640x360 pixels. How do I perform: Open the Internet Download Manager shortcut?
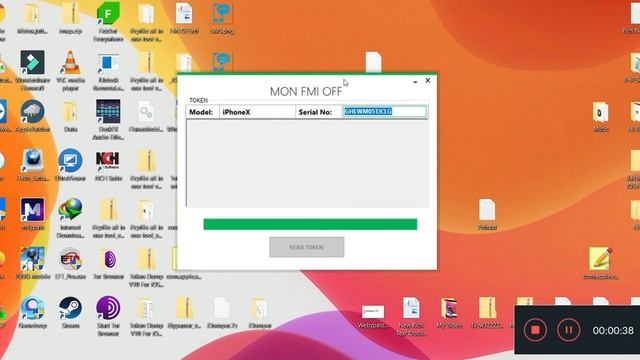coord(70,218)
